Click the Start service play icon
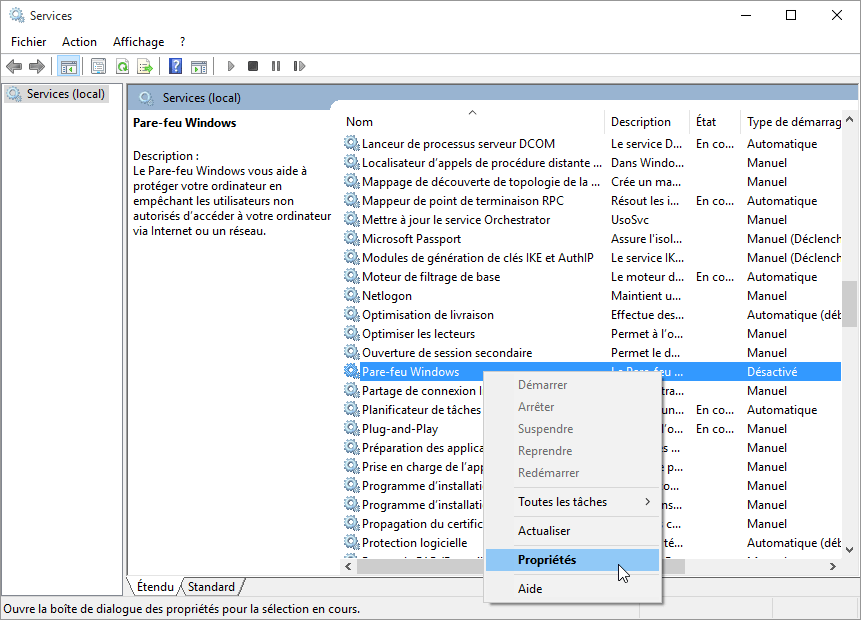The height and width of the screenshot is (620, 861). point(231,66)
